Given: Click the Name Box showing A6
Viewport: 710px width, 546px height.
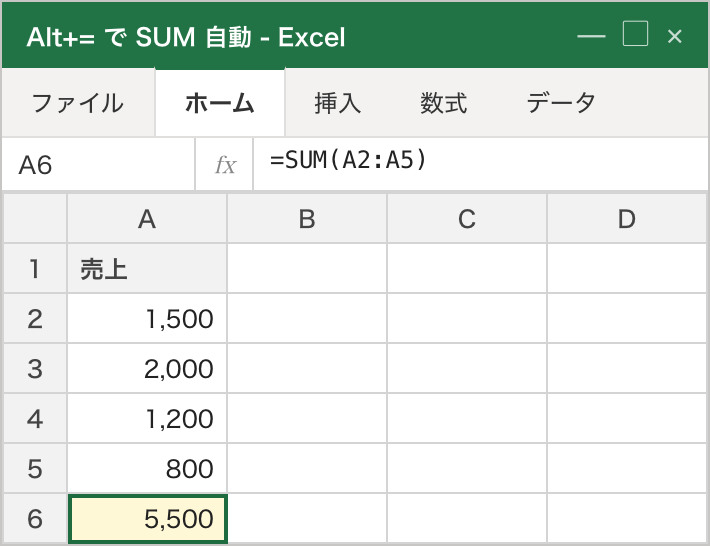Looking at the screenshot, I should [x=98, y=164].
